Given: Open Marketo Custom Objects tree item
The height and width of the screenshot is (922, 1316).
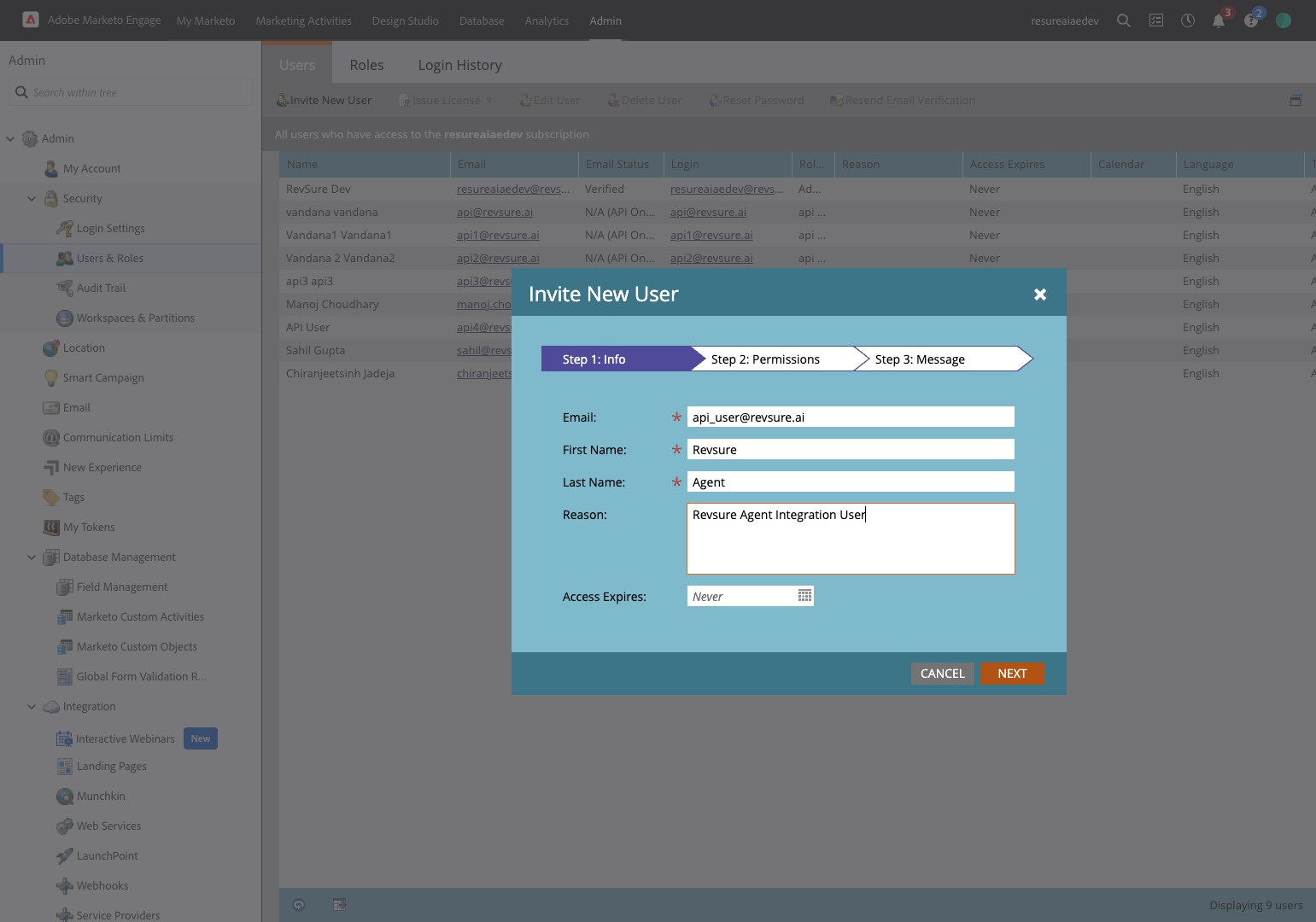Looking at the screenshot, I should 137,647.
